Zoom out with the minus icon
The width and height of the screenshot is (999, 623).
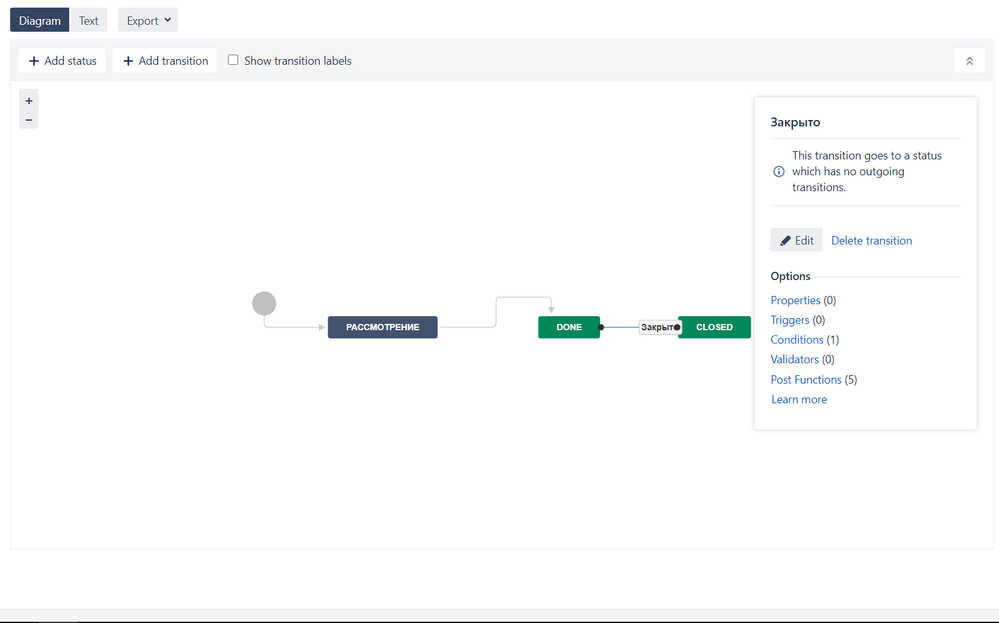29,120
